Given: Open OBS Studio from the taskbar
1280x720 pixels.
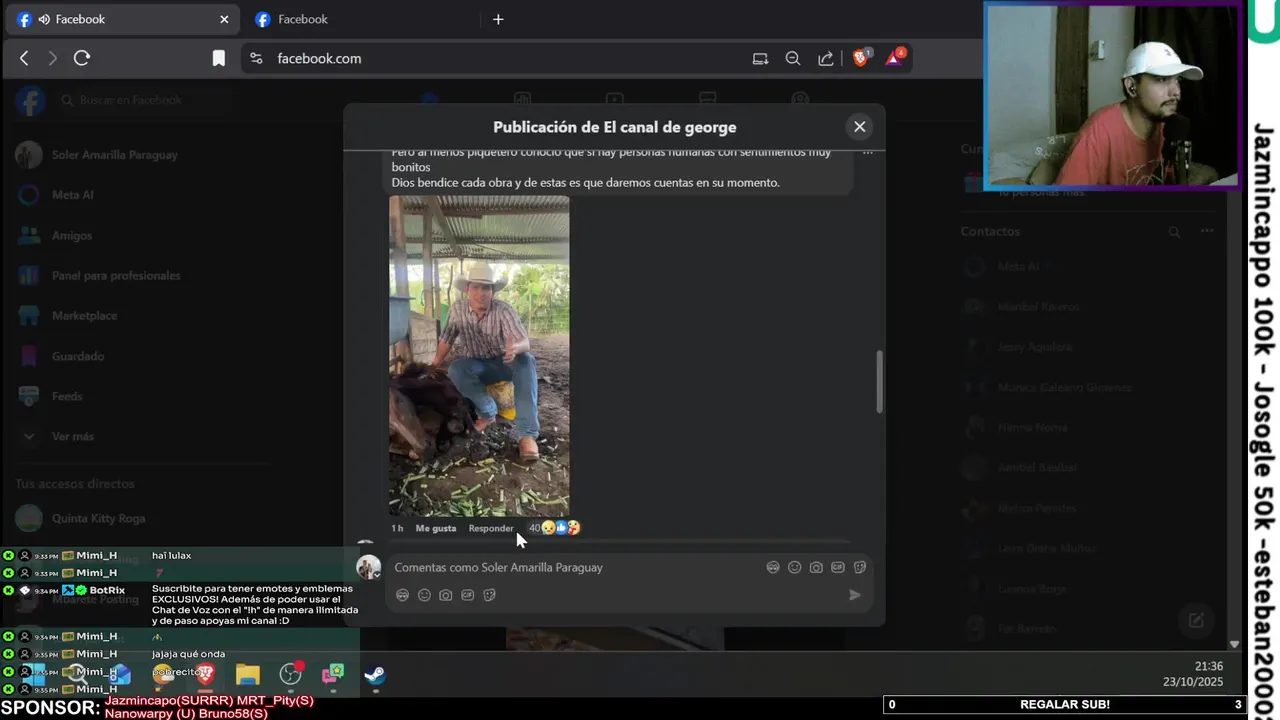Looking at the screenshot, I should (x=291, y=674).
